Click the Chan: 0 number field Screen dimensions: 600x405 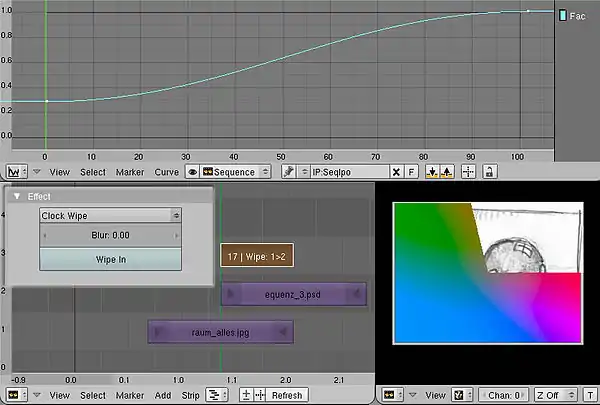coord(504,395)
